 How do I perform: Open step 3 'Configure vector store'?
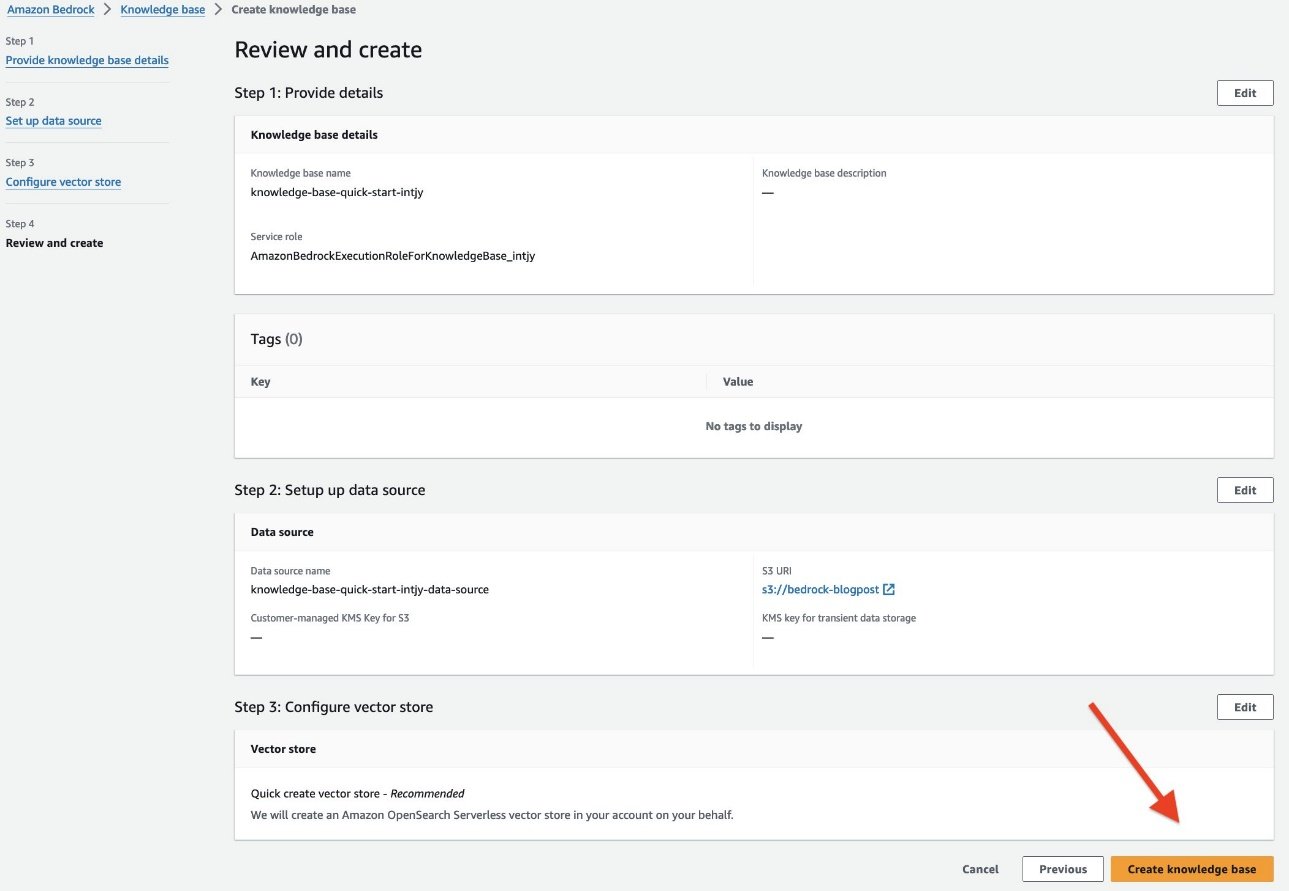(x=63, y=182)
